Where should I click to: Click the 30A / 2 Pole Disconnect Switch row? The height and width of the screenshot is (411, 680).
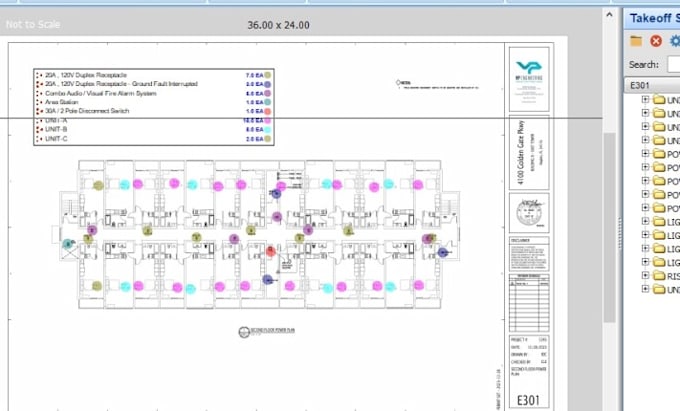coord(154,111)
